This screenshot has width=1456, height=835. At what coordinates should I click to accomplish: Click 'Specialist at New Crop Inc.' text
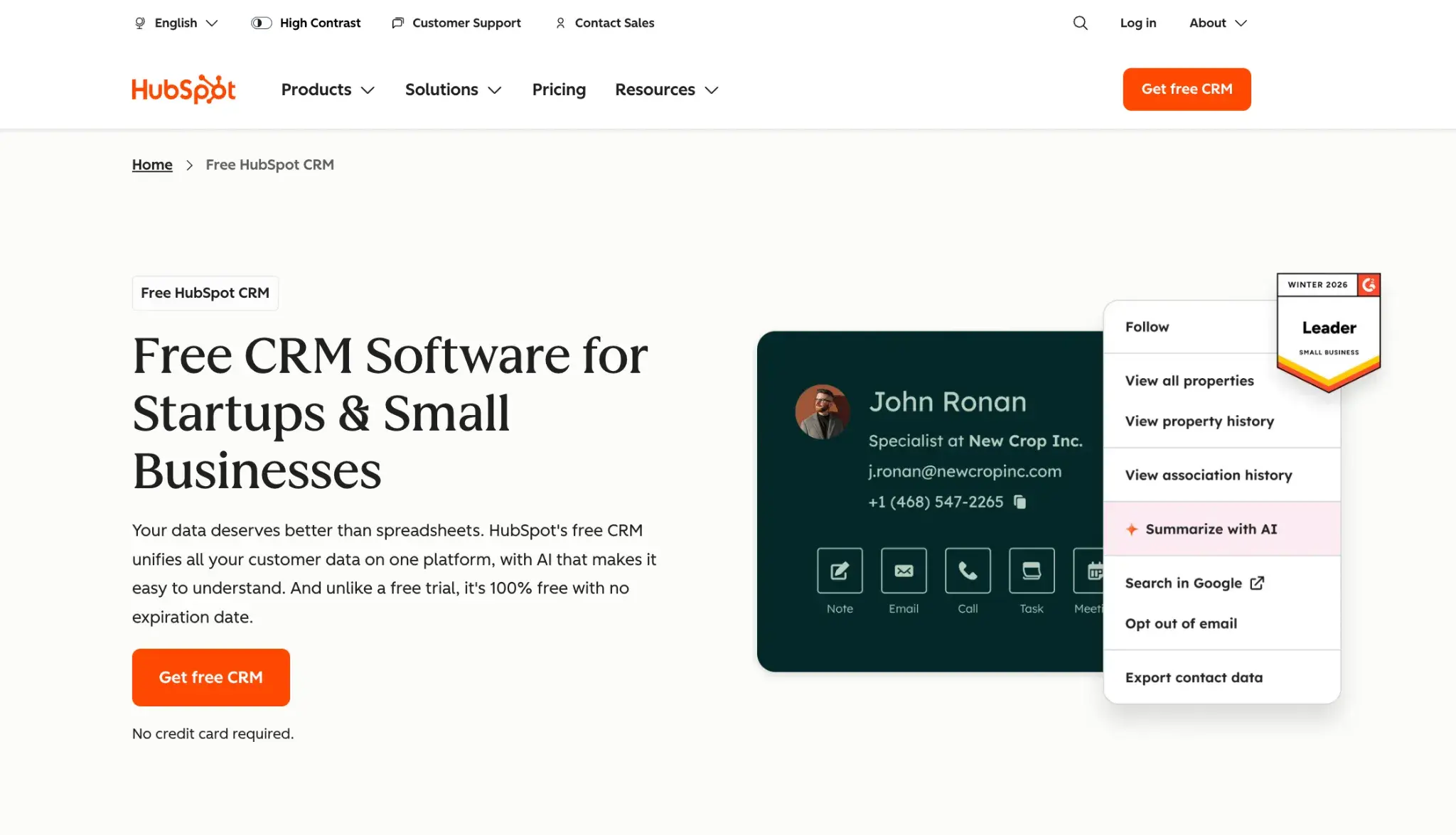pyautogui.click(x=975, y=441)
